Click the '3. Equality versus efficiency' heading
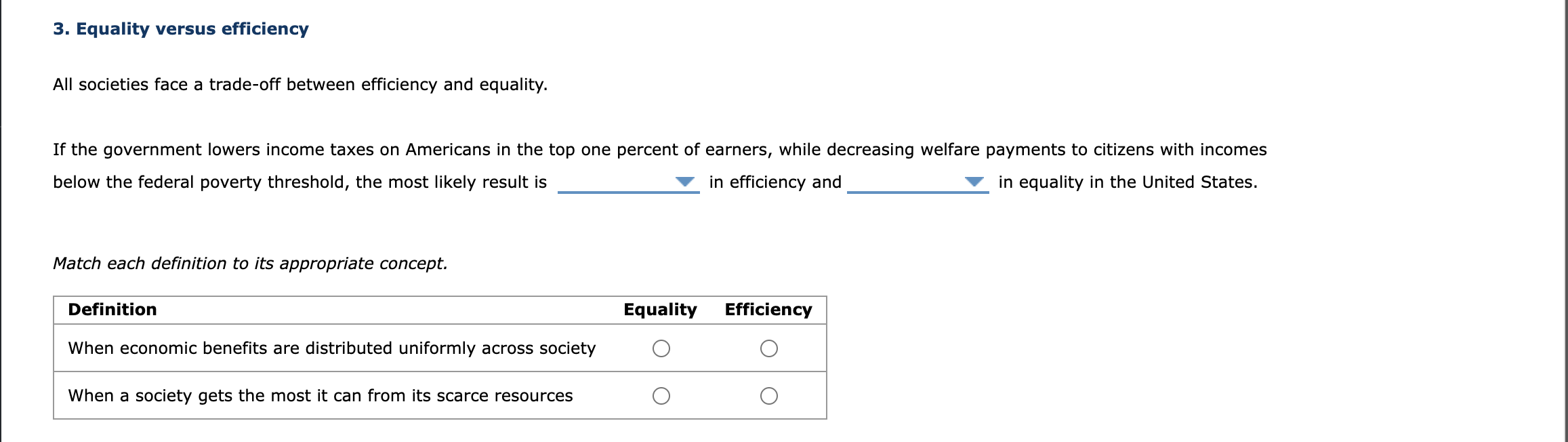This screenshot has height=442, width=1568. pos(181,29)
